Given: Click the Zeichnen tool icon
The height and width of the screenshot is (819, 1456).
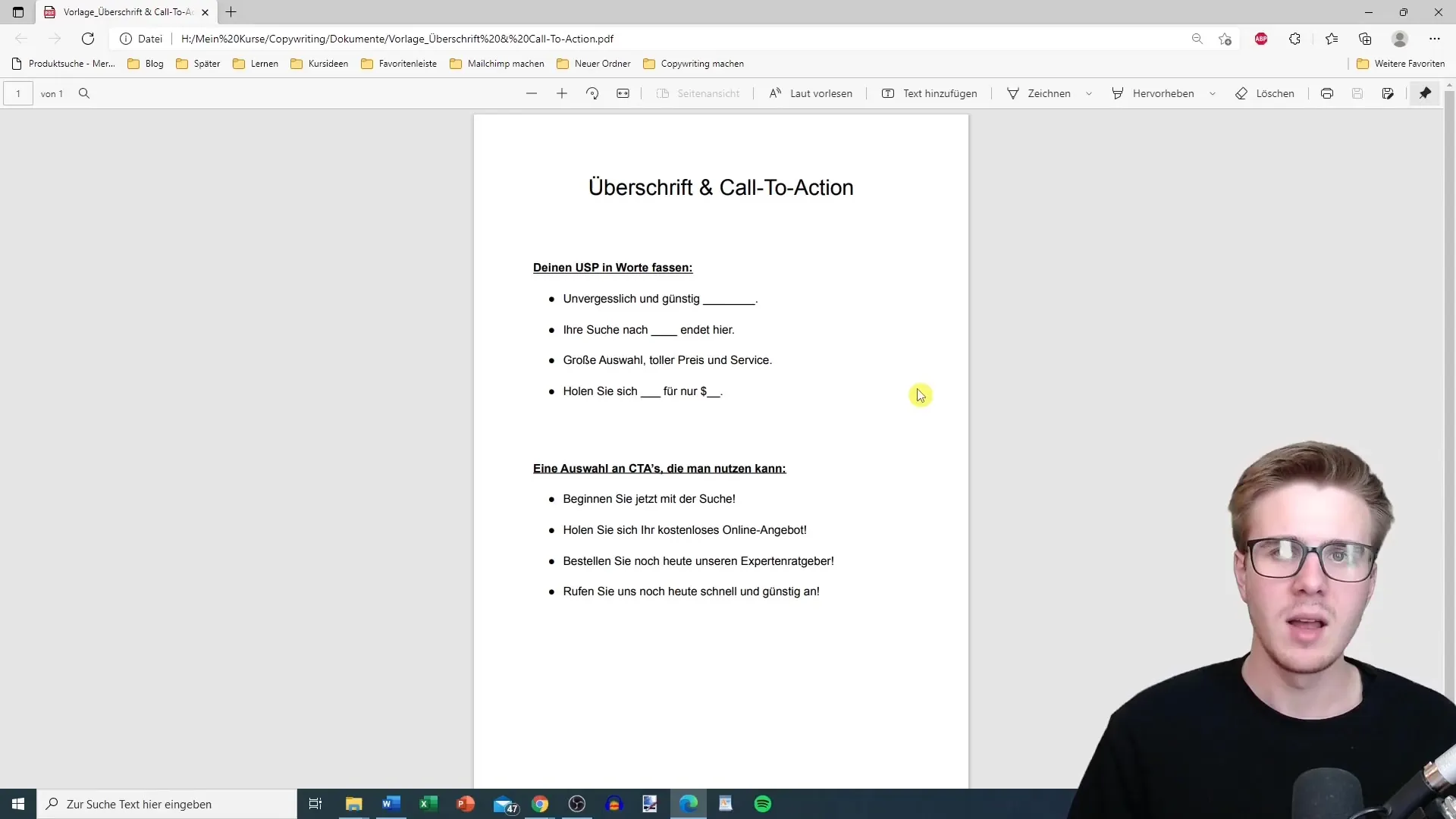Looking at the screenshot, I should point(1012,93).
